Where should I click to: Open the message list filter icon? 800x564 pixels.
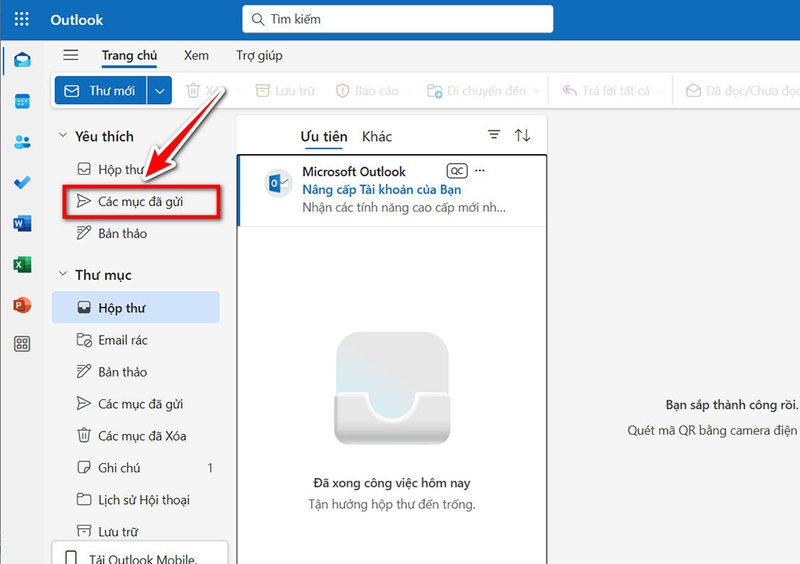point(493,135)
